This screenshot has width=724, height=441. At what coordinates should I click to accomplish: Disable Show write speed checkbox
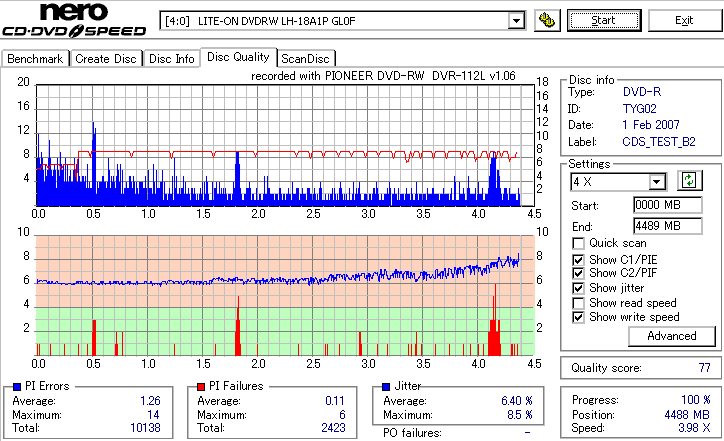click(578, 317)
